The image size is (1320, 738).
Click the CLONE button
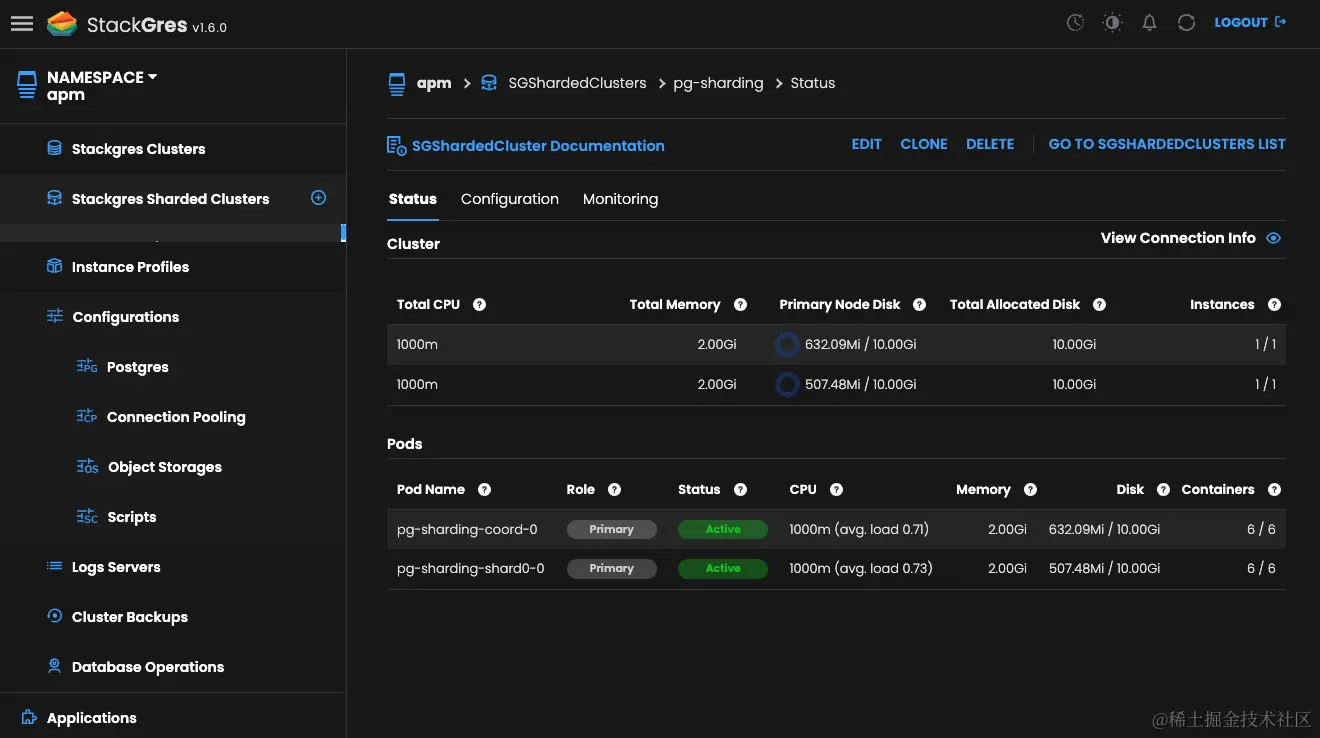(923, 144)
